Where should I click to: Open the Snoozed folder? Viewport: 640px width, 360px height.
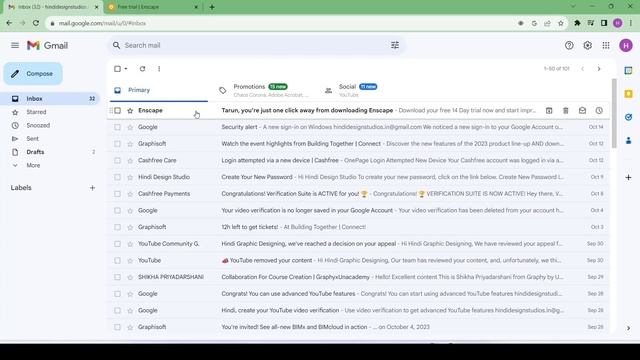[51, 125]
